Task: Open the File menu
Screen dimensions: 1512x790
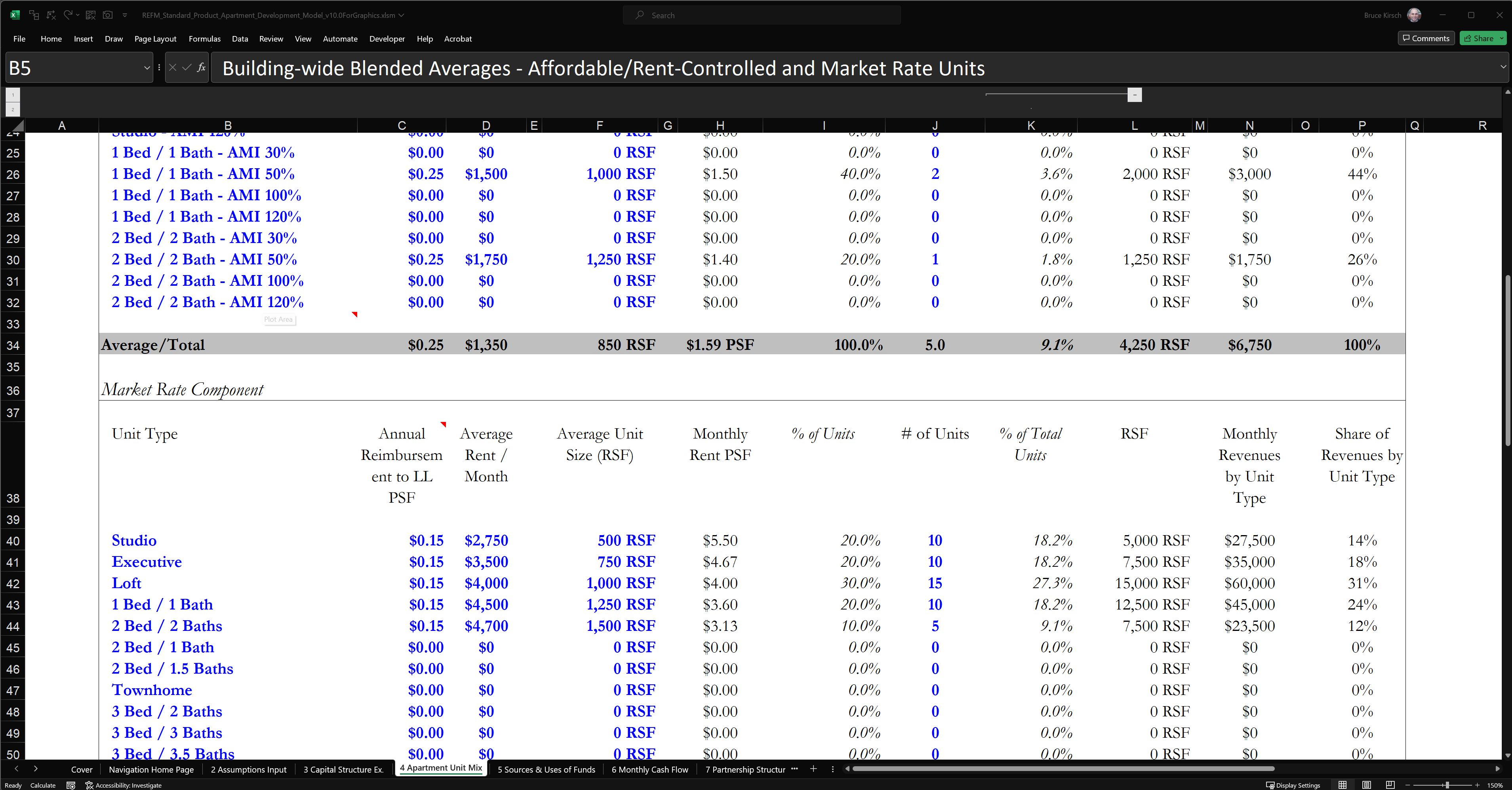Action: [x=19, y=39]
